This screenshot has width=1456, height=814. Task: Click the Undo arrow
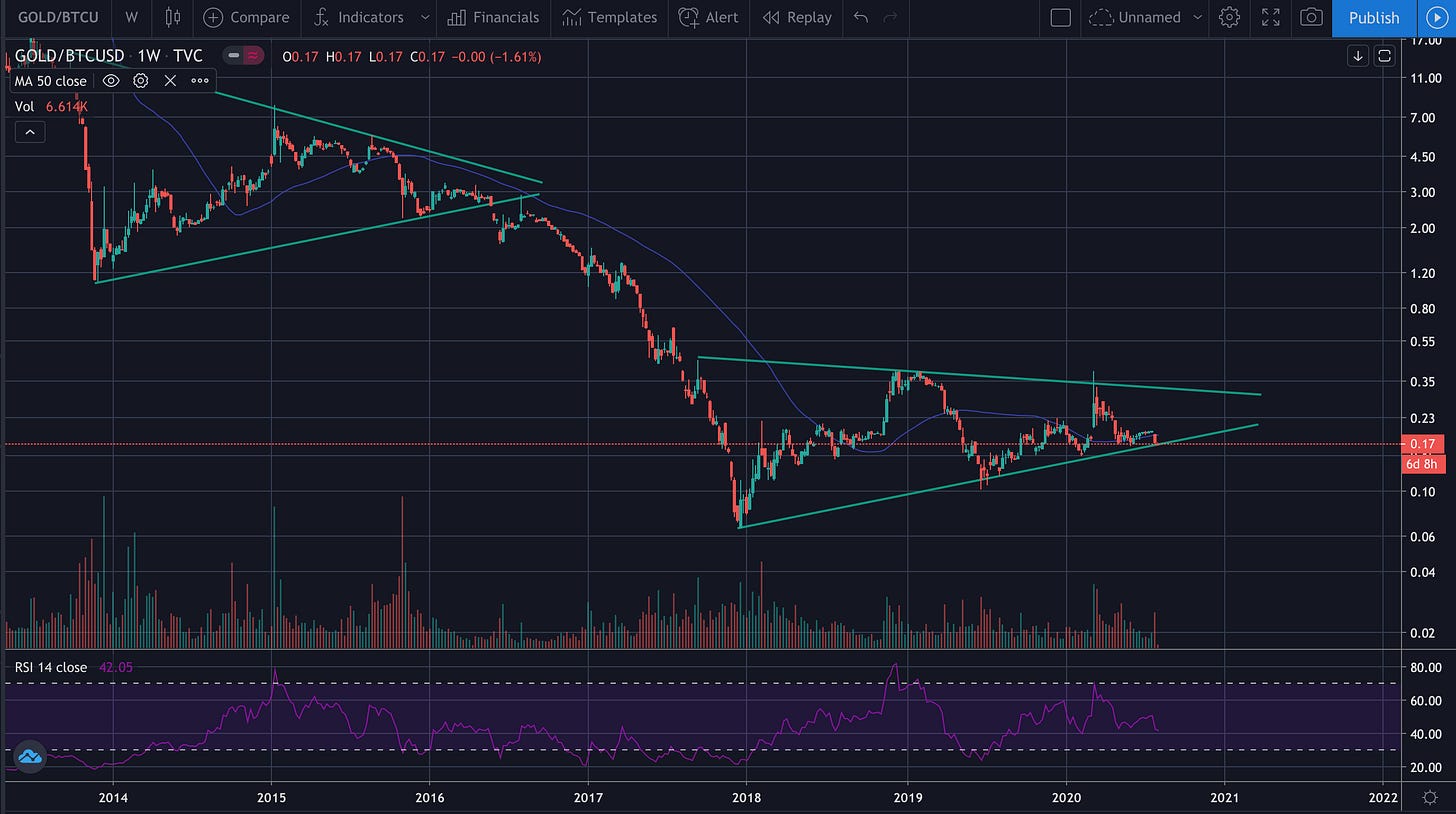click(x=861, y=17)
